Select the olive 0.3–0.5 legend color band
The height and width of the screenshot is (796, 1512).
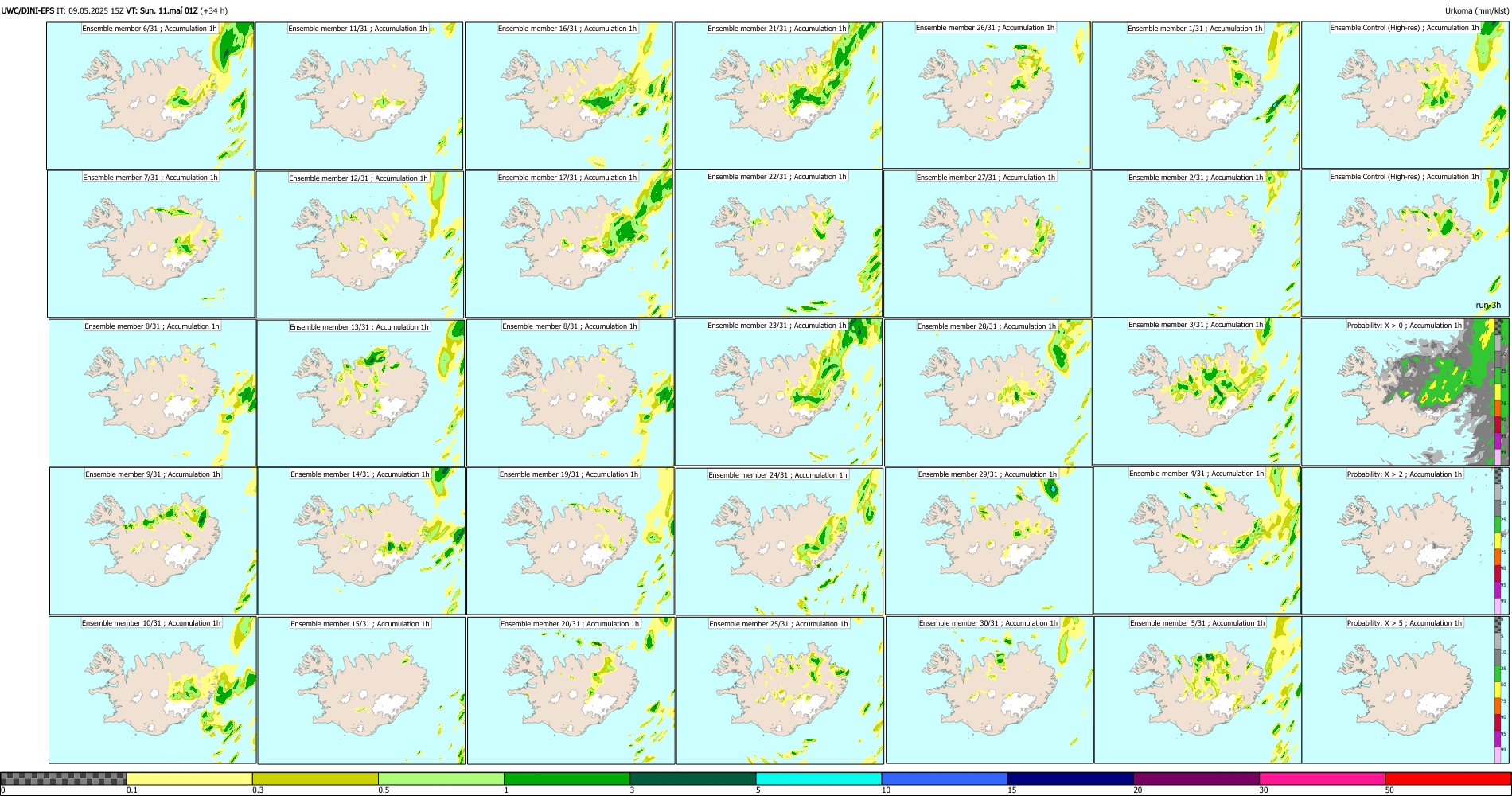pos(315,778)
